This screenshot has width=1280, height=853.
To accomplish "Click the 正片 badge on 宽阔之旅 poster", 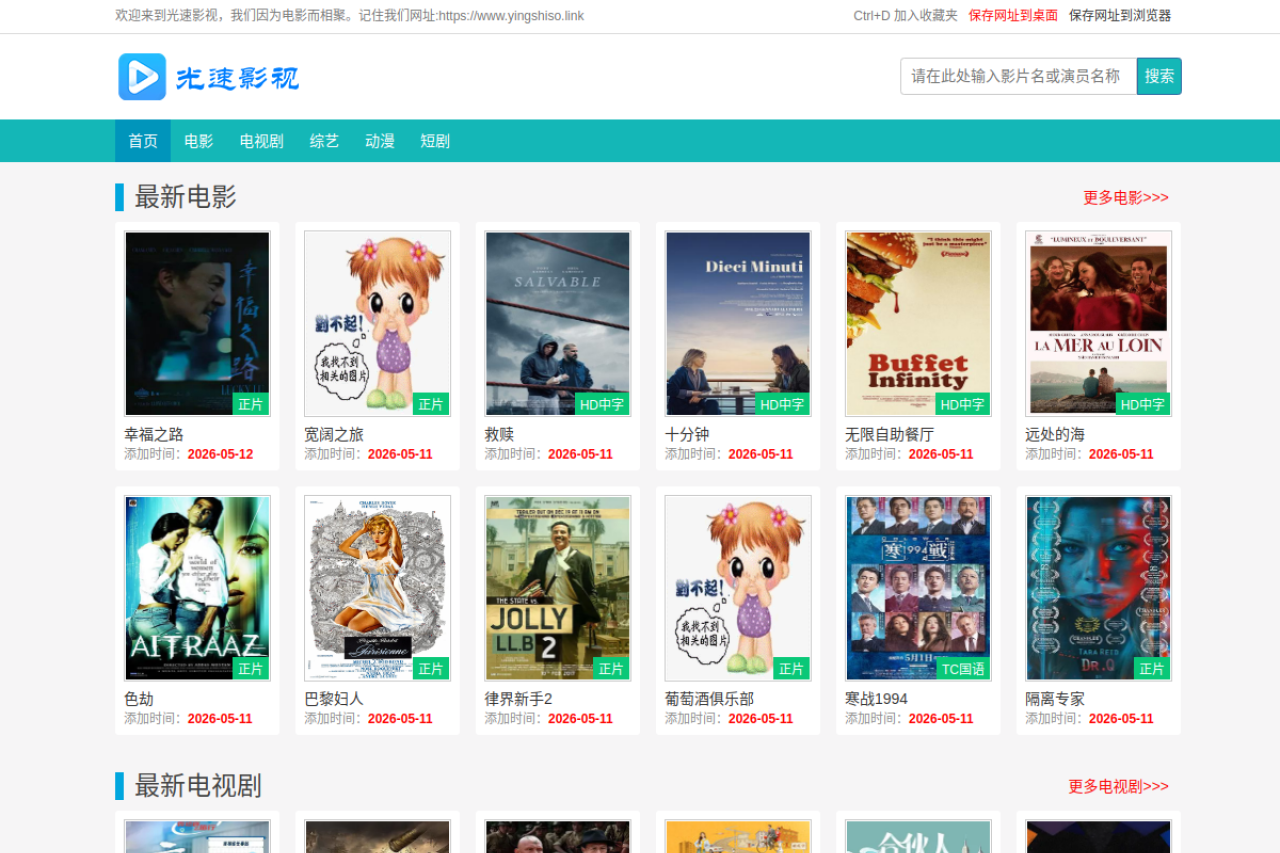I will tap(431, 405).
